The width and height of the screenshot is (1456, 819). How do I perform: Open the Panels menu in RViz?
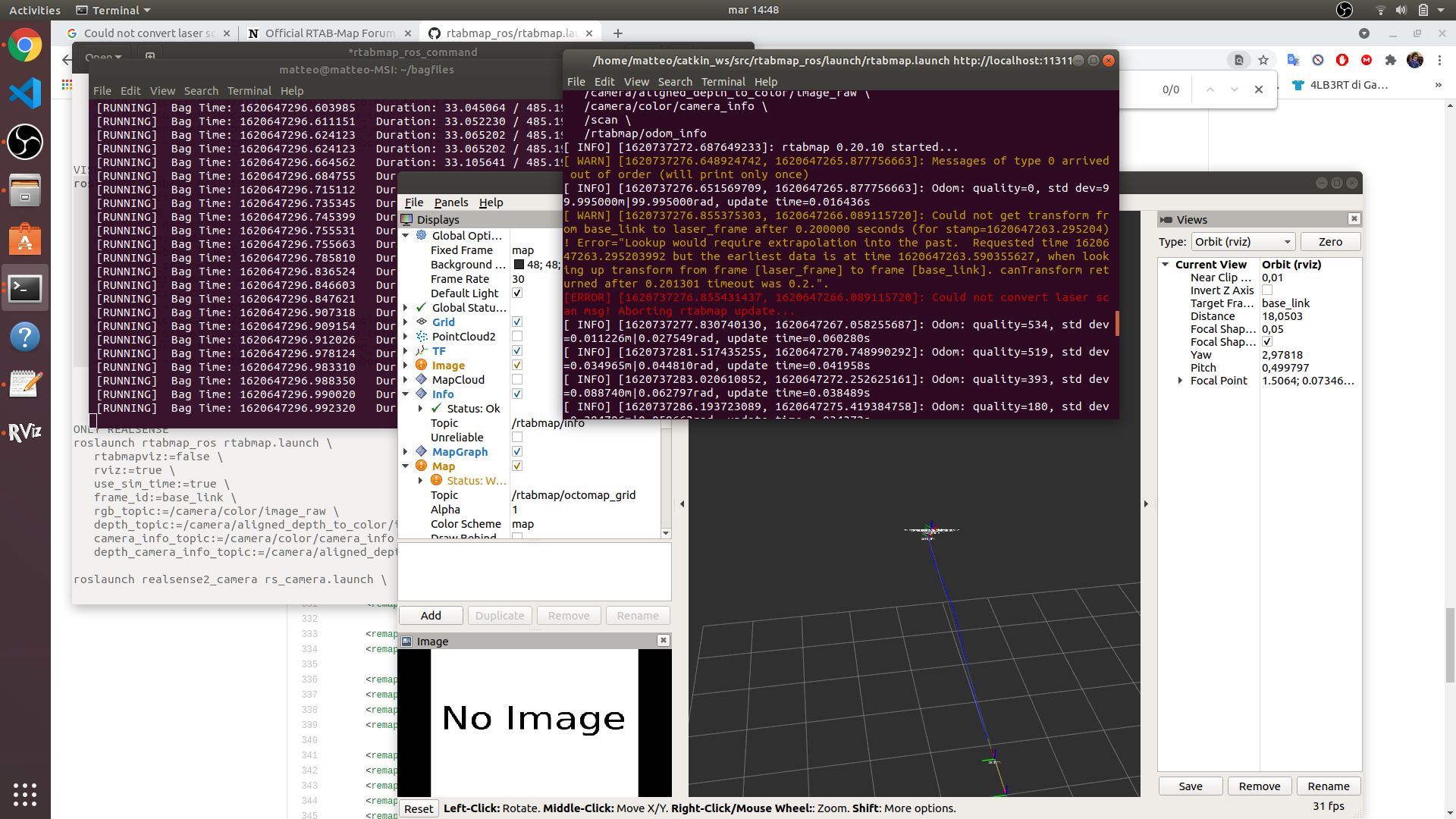(x=450, y=202)
